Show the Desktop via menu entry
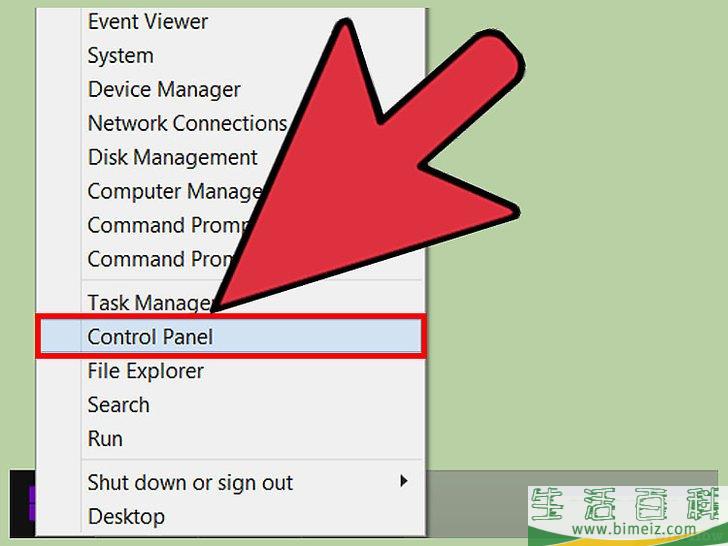Screen dimensions: 728x546 (x=126, y=517)
